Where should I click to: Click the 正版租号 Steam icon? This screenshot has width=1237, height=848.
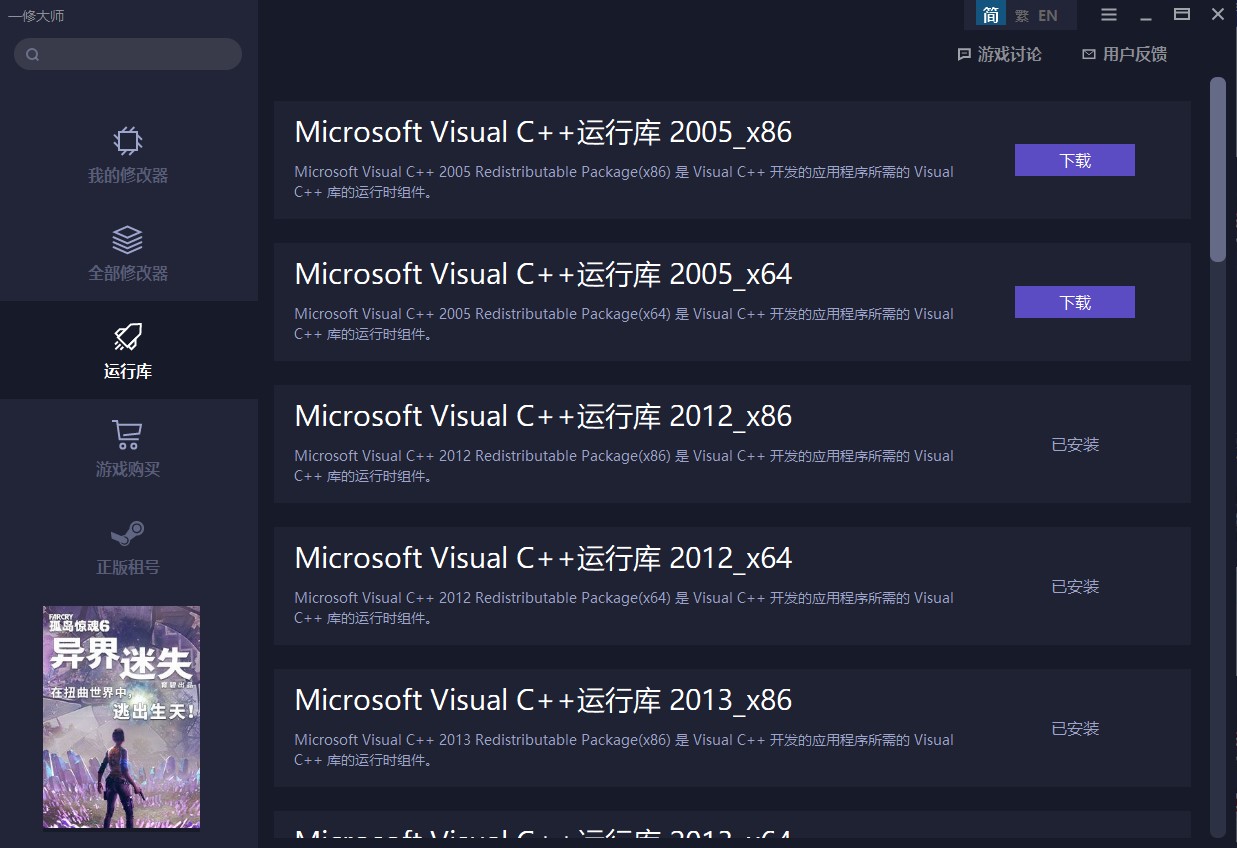(x=127, y=533)
